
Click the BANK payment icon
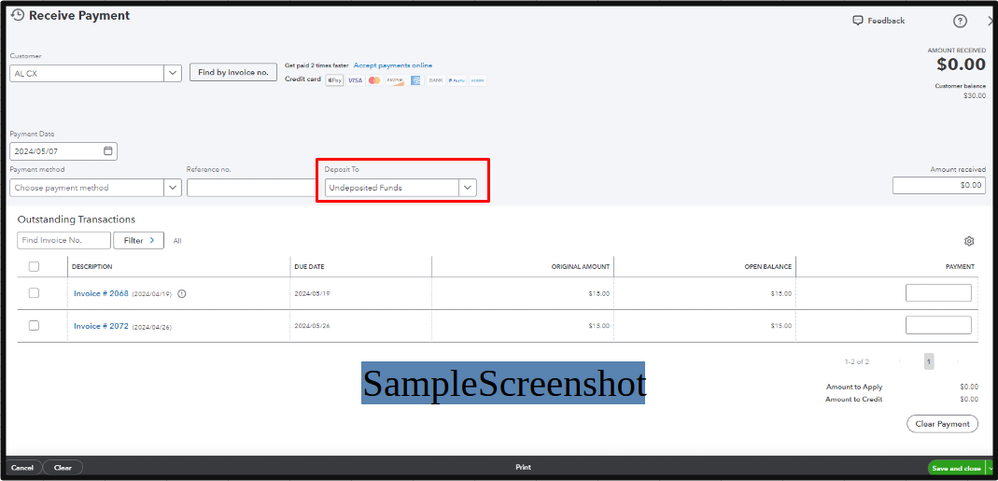point(436,80)
